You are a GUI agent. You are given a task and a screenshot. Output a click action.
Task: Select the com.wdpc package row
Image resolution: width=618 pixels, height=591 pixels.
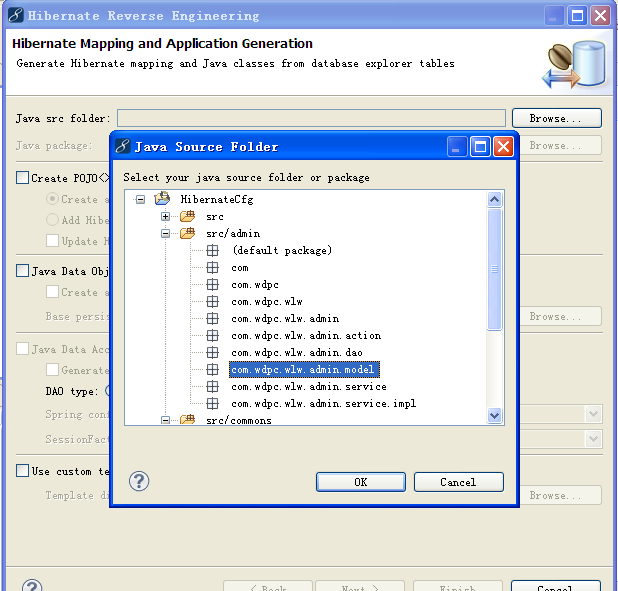[255, 285]
